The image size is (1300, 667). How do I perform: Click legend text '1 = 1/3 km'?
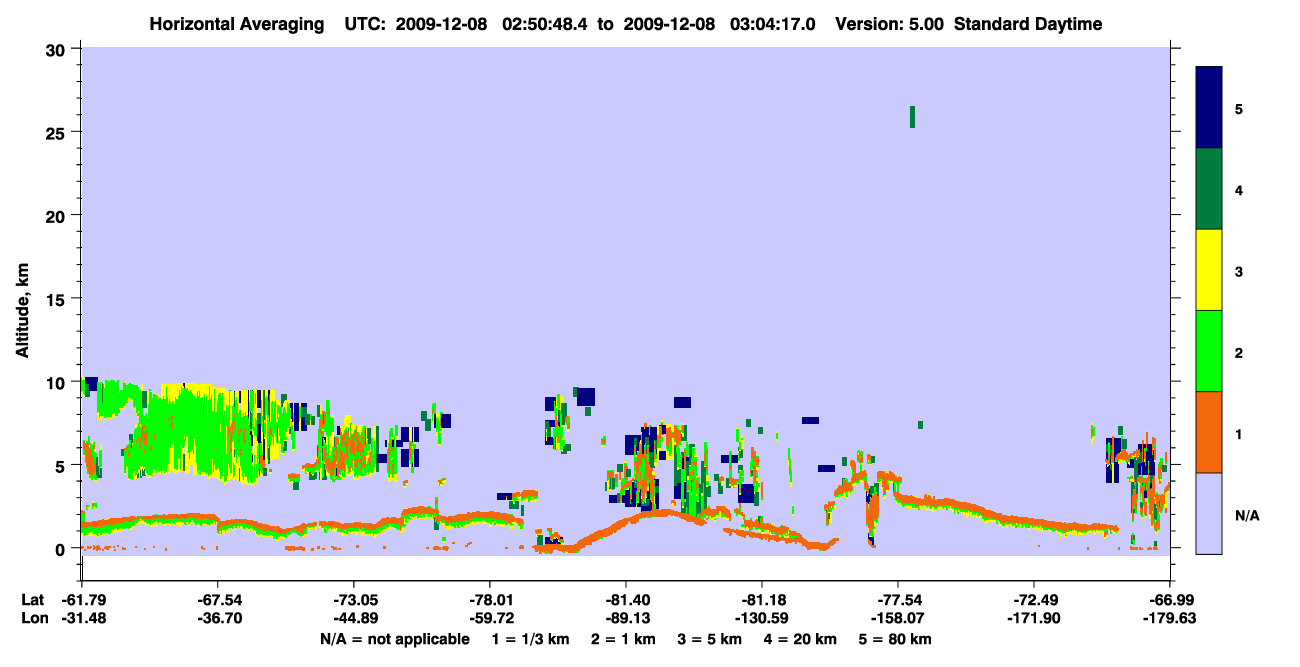533,639
